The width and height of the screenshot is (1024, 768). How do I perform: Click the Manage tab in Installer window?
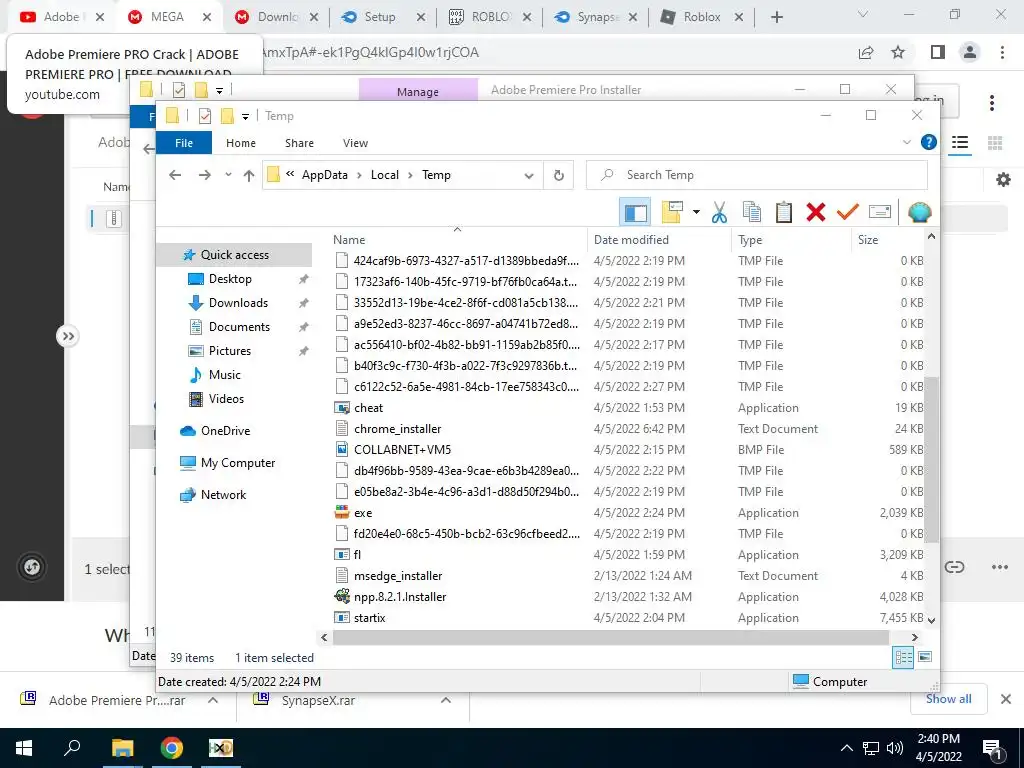[418, 90]
